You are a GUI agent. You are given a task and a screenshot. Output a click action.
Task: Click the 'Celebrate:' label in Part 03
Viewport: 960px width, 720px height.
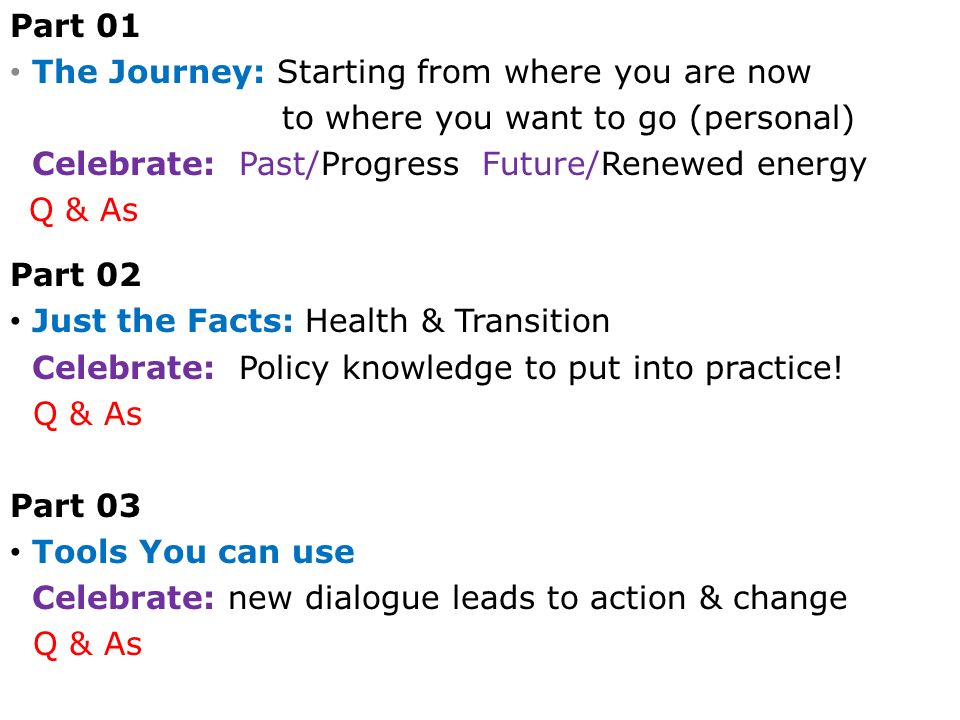123,598
